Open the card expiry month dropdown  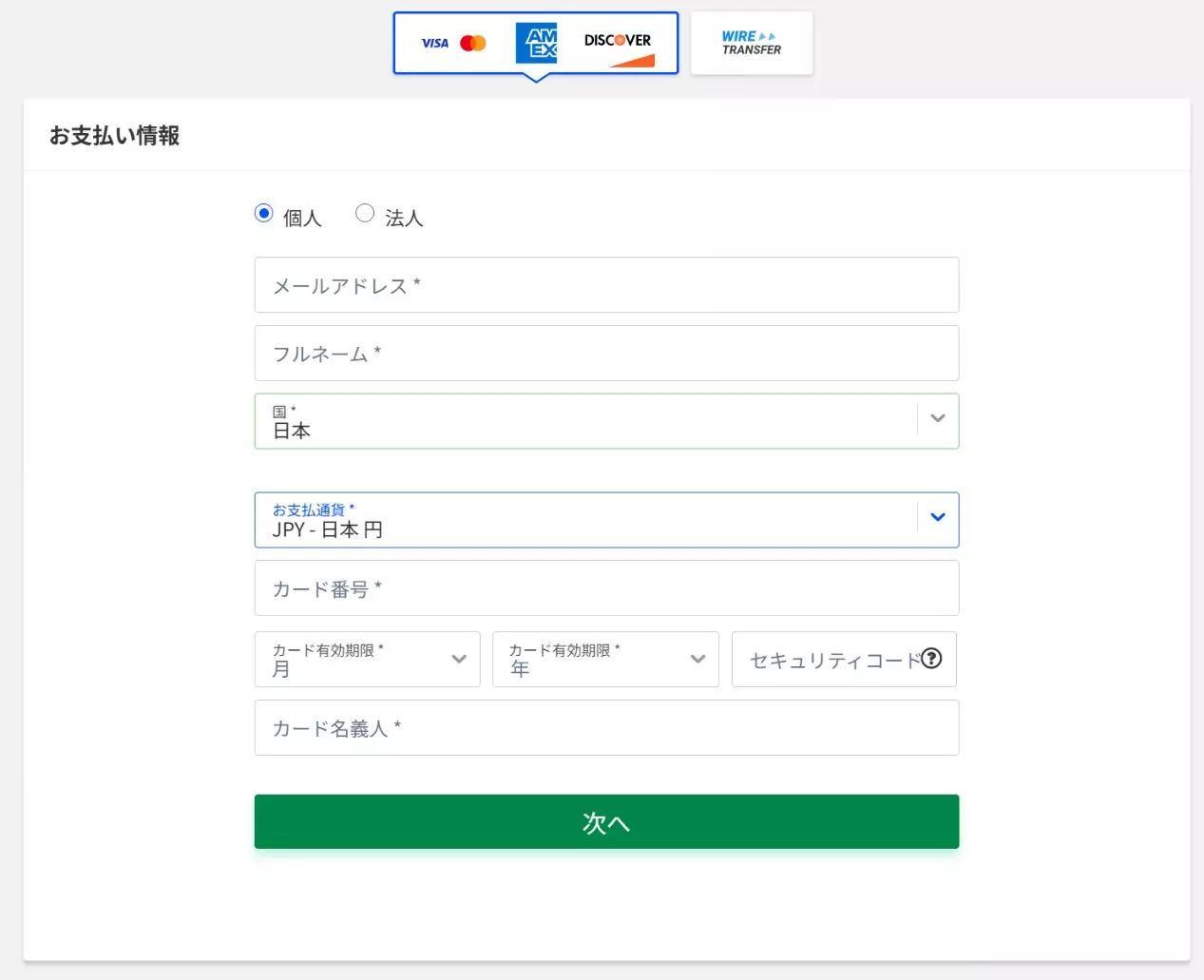point(367,660)
